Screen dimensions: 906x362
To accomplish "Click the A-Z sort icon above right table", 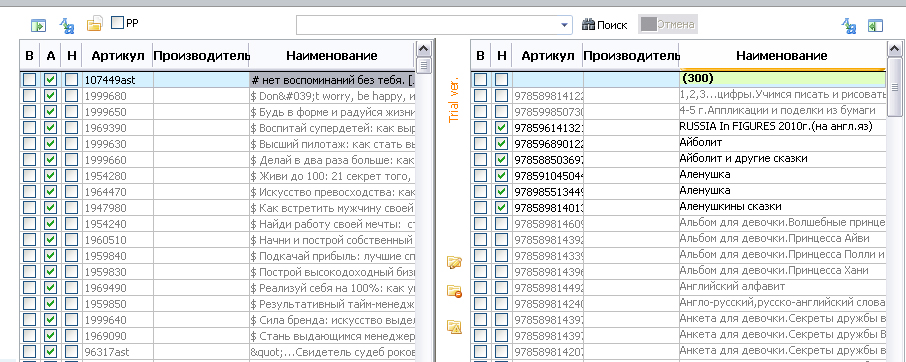I will click(x=848, y=25).
